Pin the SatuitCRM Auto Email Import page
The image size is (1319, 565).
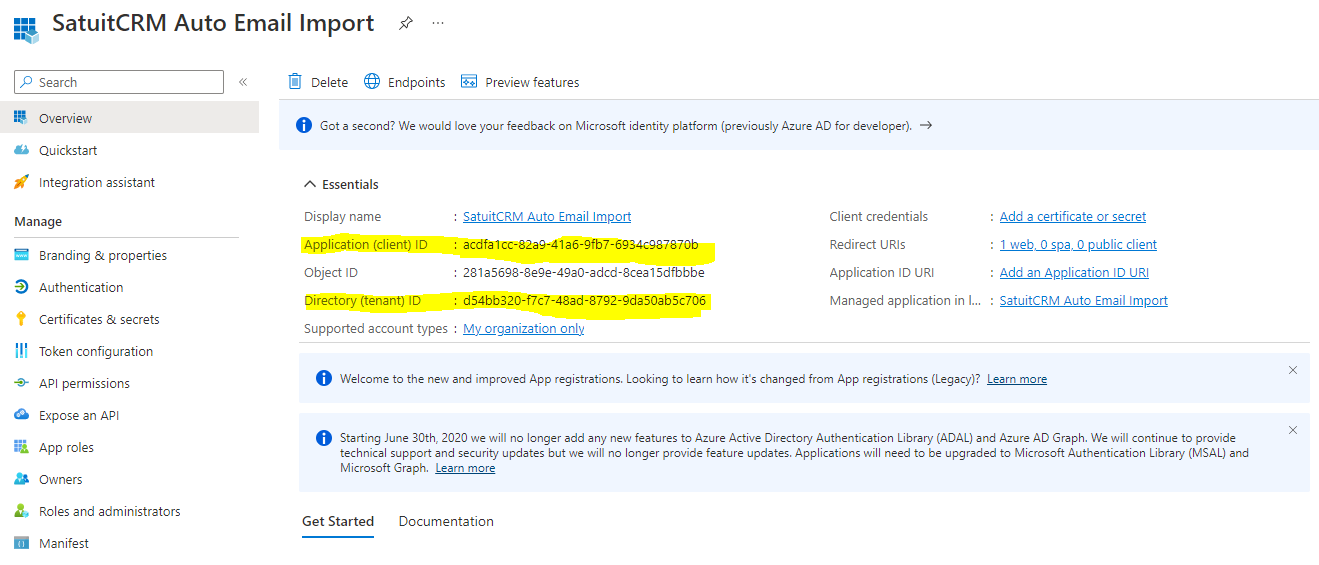[x=405, y=23]
